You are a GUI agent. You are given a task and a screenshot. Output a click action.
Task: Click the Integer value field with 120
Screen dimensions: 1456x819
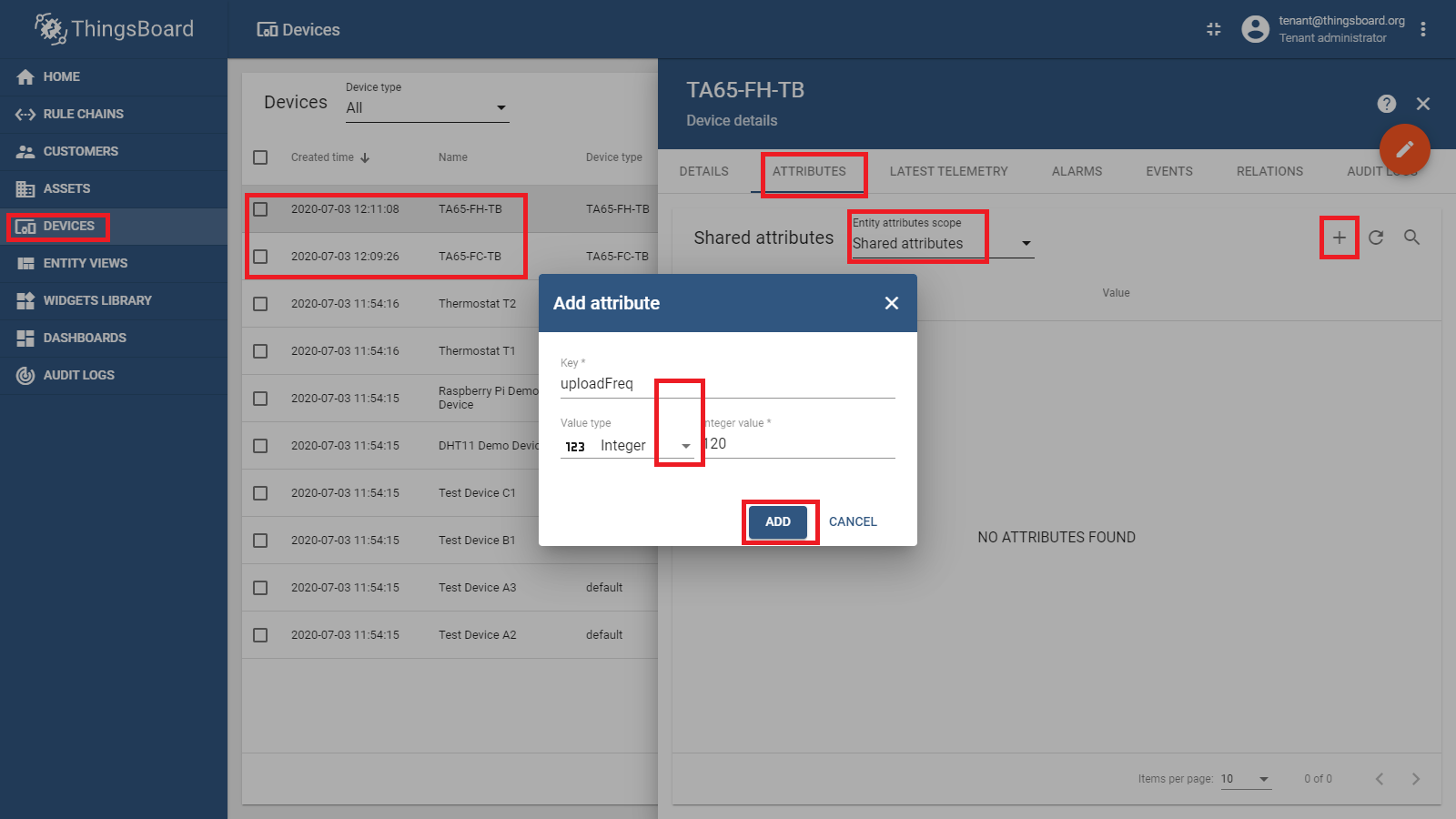[799, 444]
